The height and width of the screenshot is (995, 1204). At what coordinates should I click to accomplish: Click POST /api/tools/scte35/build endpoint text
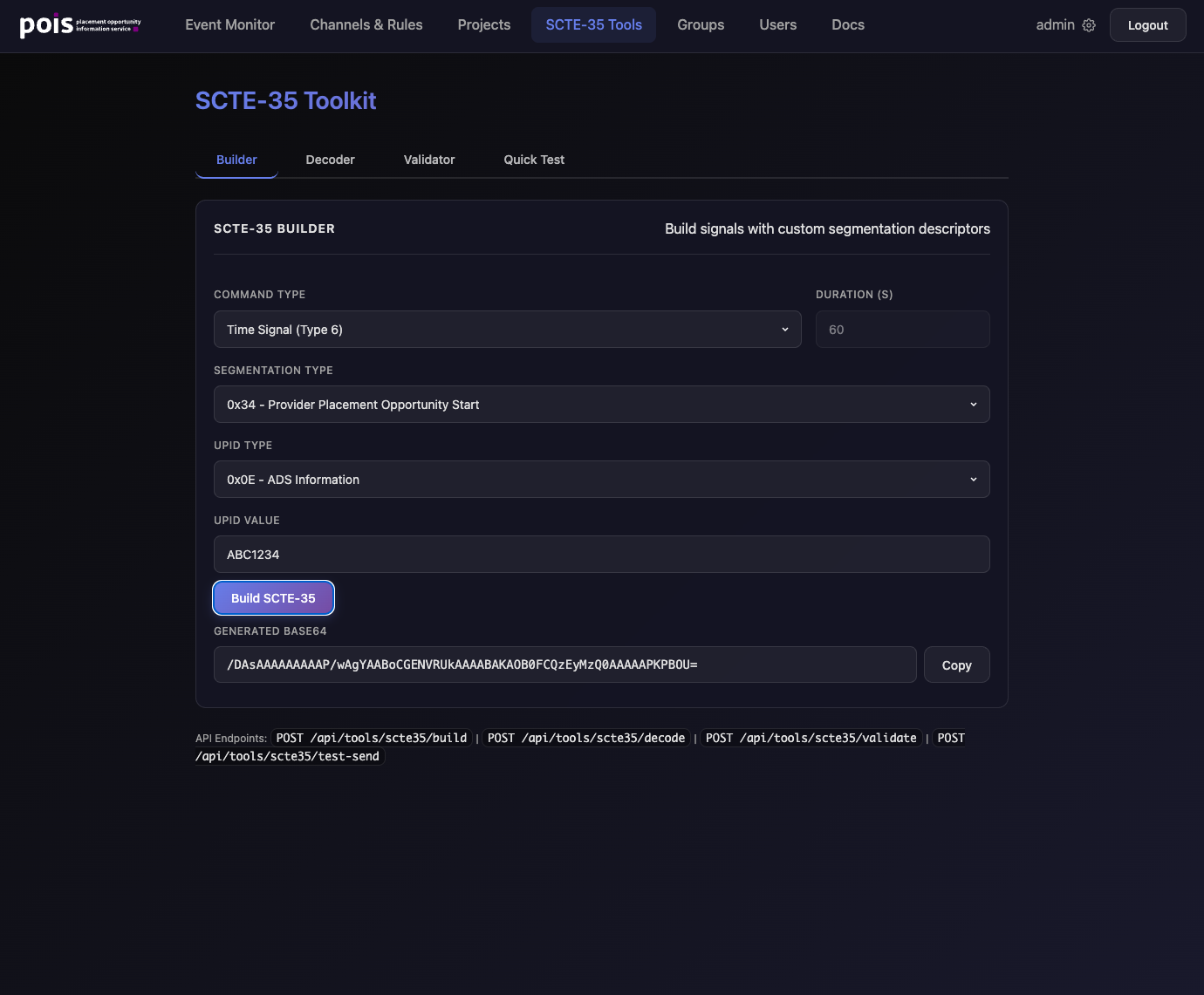click(372, 738)
